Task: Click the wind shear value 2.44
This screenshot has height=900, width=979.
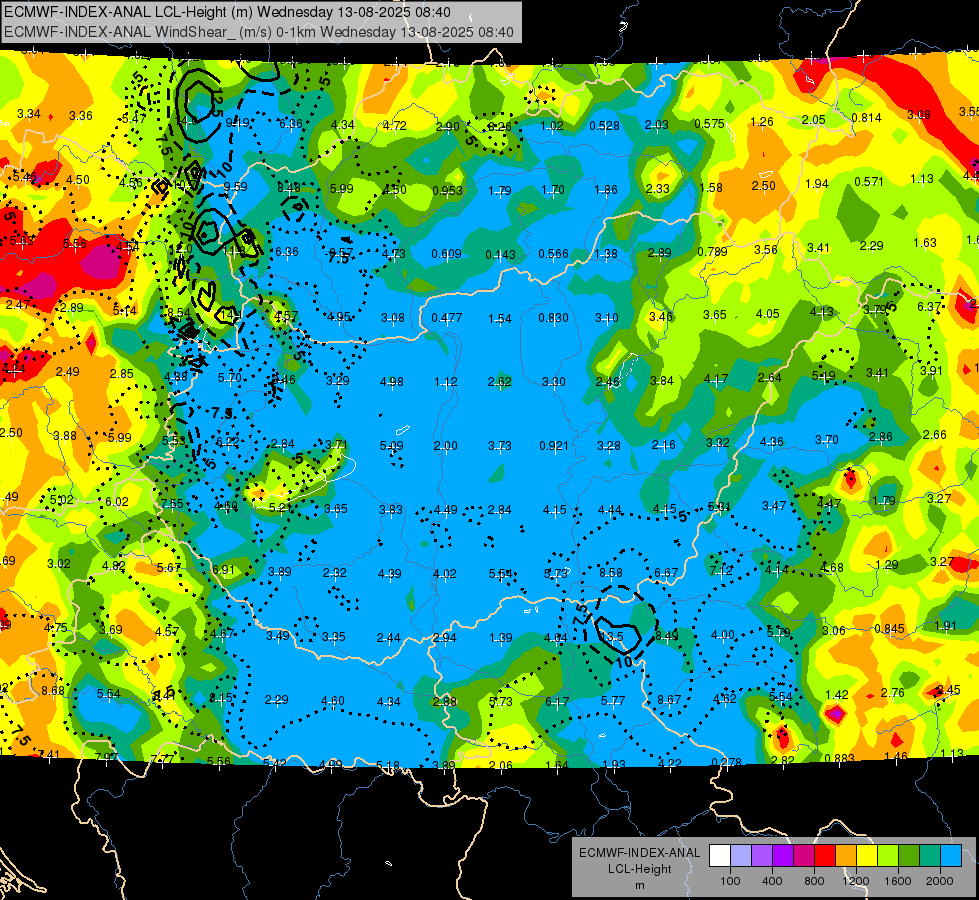Action: coord(388,637)
